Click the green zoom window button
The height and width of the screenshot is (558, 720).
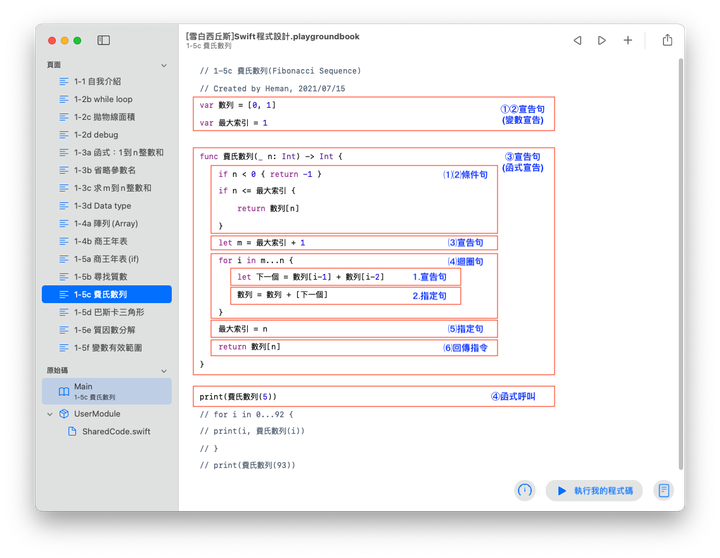pos(77,40)
